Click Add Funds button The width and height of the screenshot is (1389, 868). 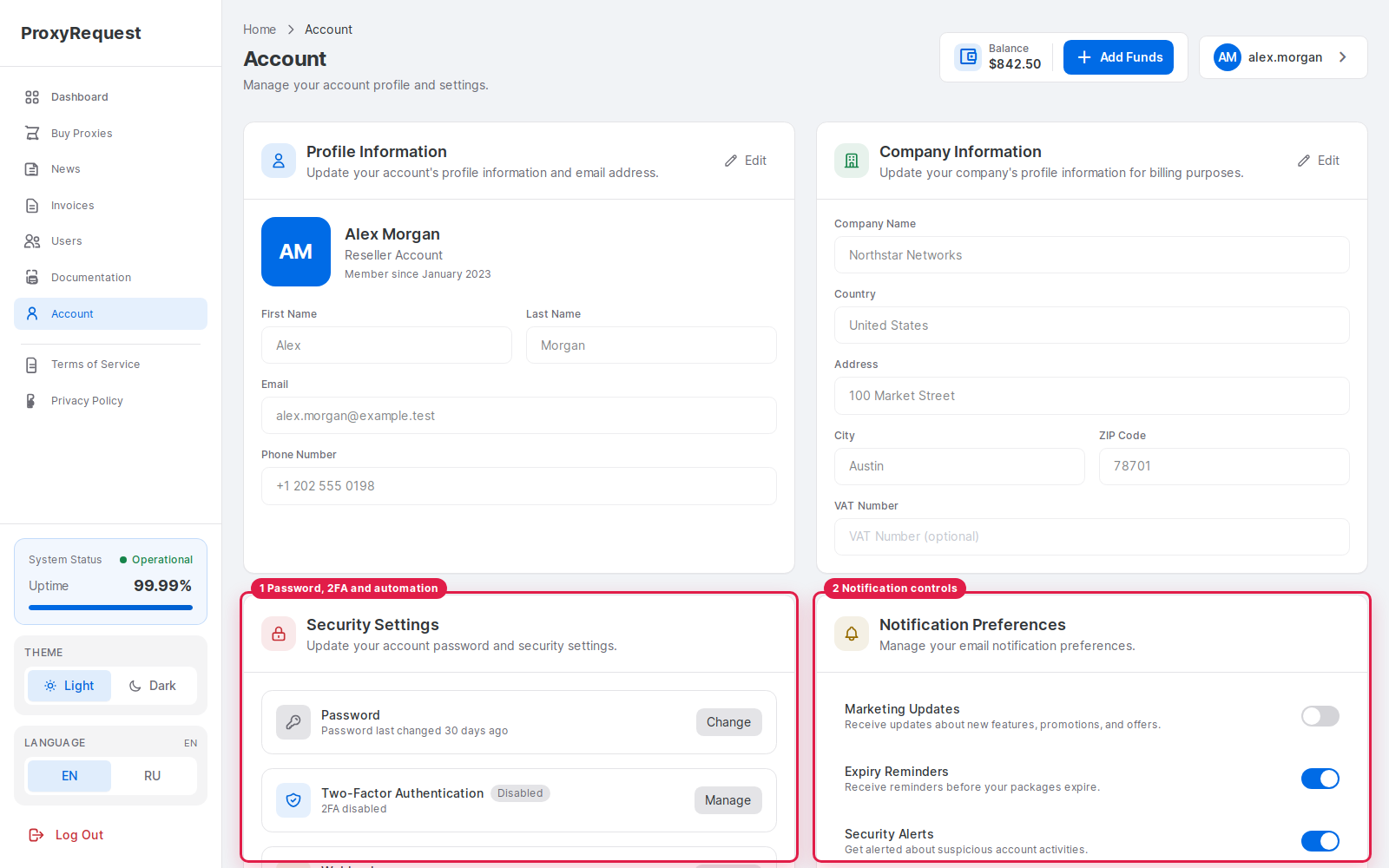pos(1118,57)
